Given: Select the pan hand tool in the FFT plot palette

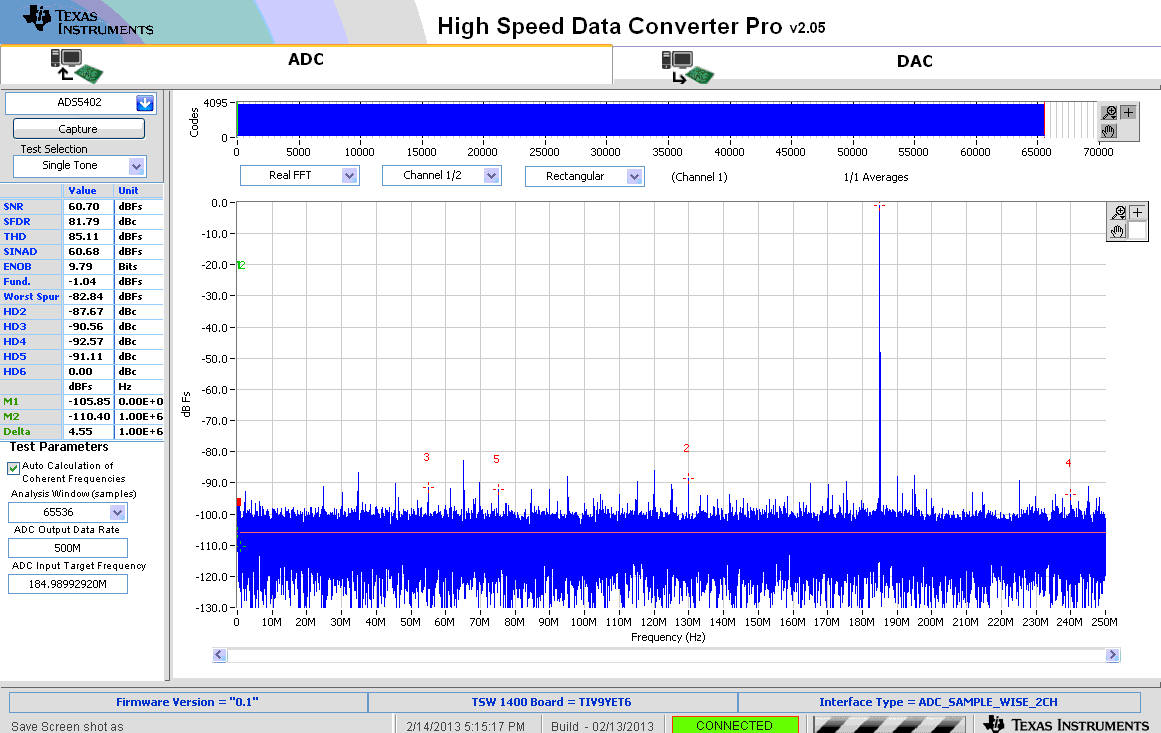Looking at the screenshot, I should coord(1118,231).
